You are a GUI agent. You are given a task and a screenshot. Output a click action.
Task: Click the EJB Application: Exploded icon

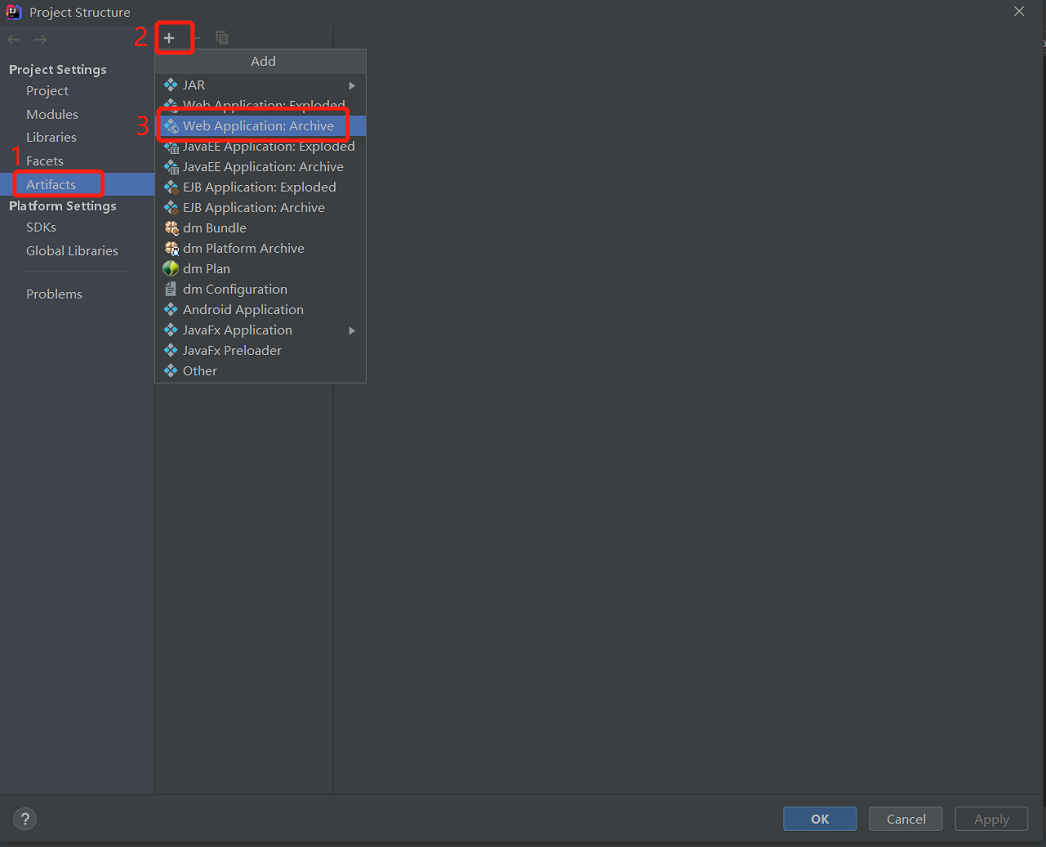[171, 187]
